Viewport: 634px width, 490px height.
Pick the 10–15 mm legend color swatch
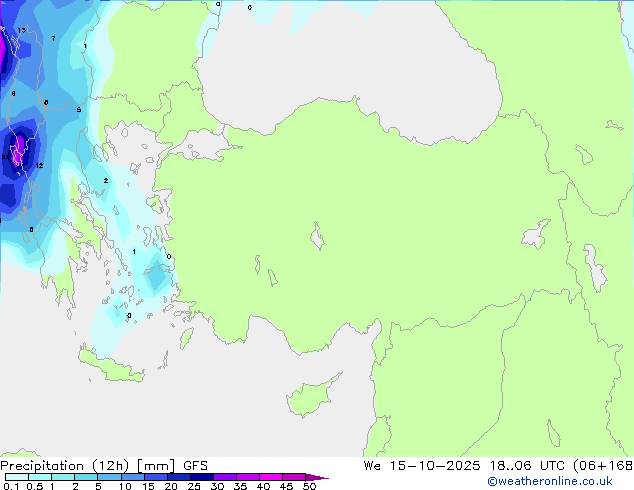tap(132, 477)
